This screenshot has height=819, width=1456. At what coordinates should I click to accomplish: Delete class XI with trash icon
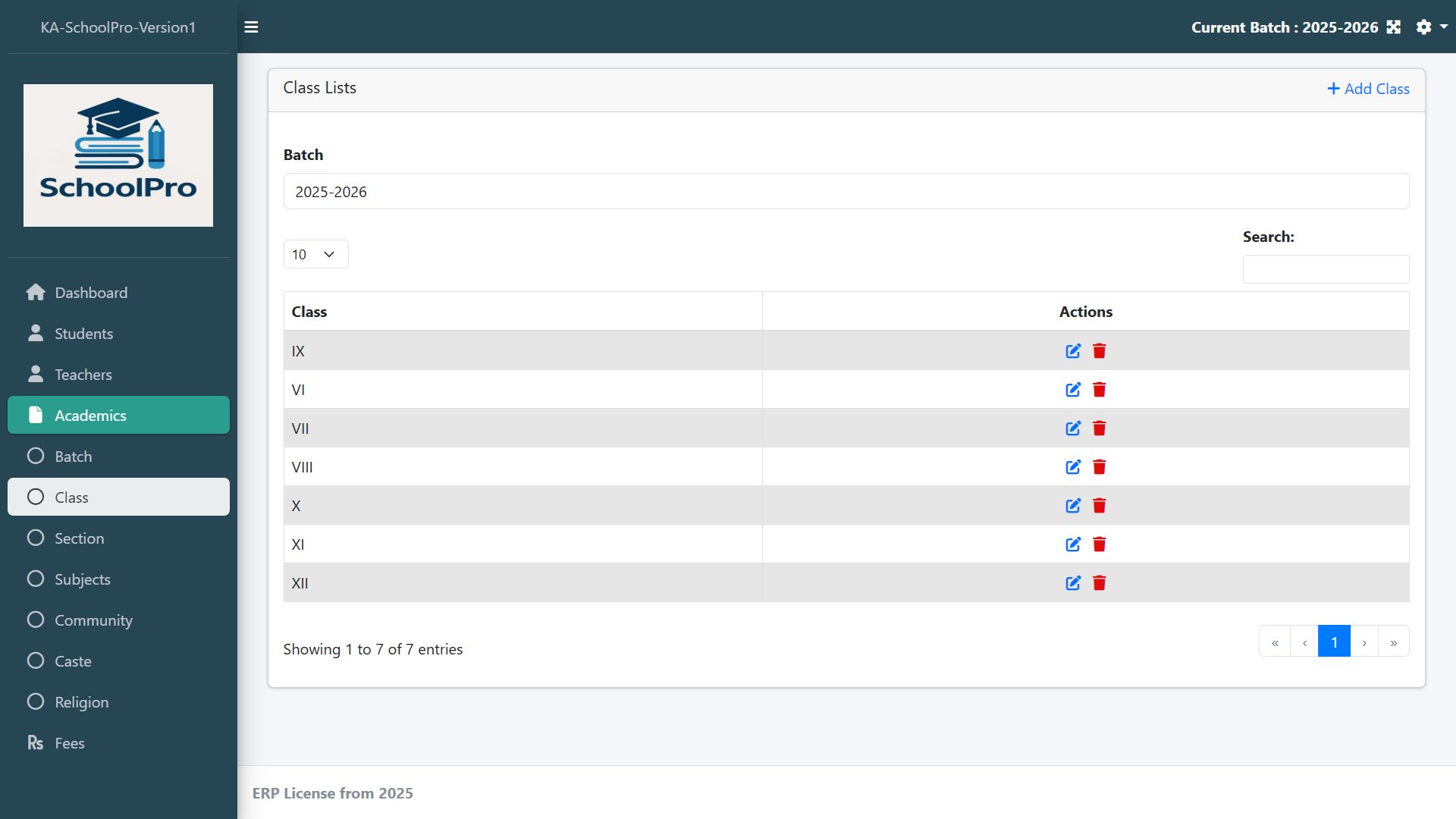point(1099,544)
